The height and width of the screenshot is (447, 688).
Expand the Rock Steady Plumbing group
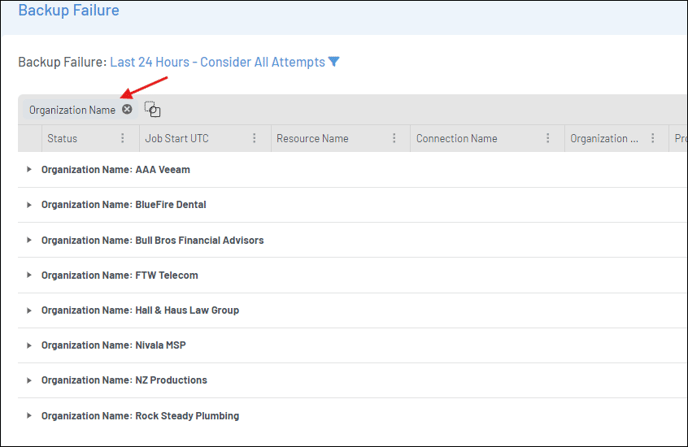click(x=29, y=415)
